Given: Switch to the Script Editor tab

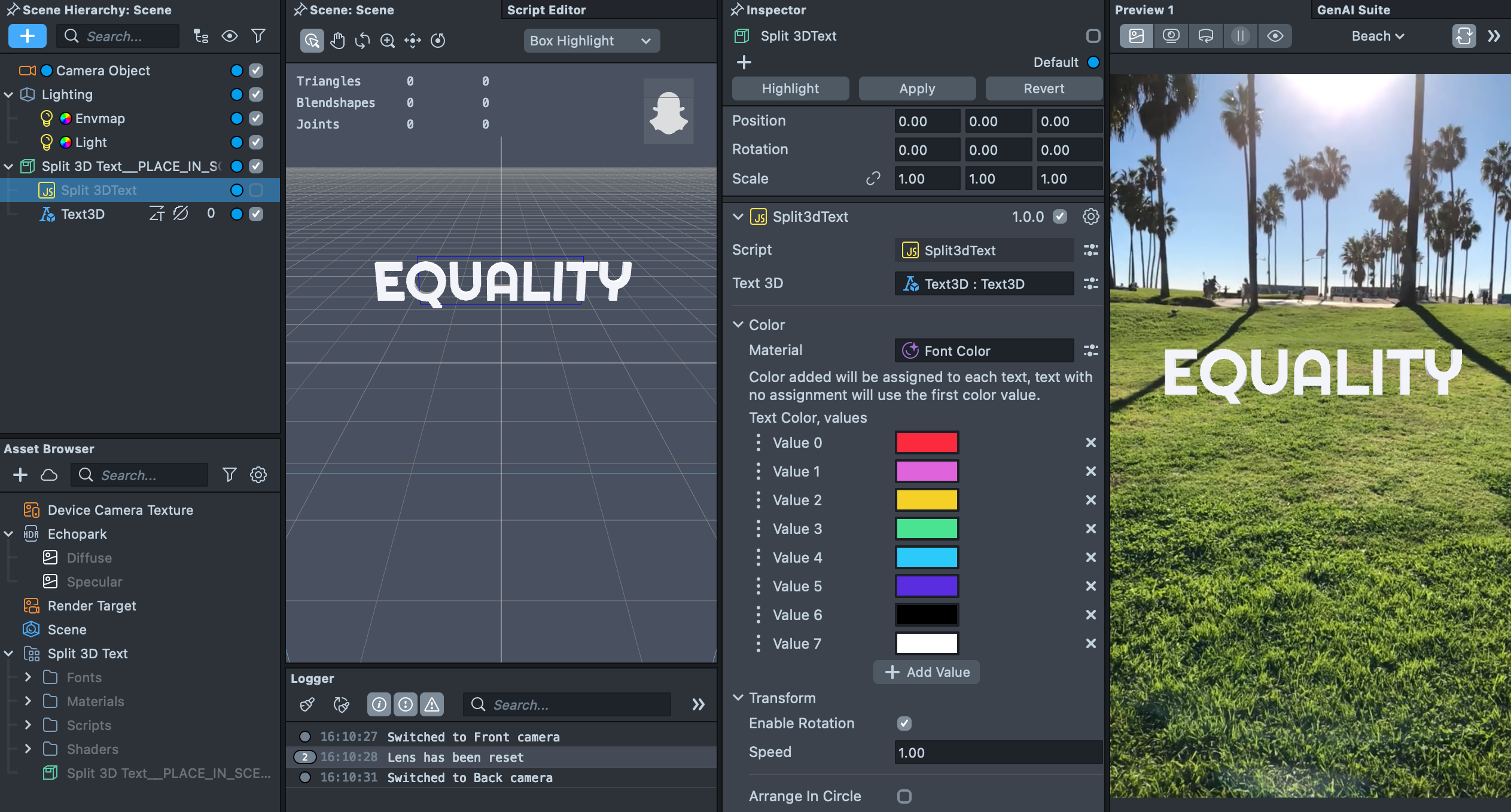Looking at the screenshot, I should click(x=546, y=10).
